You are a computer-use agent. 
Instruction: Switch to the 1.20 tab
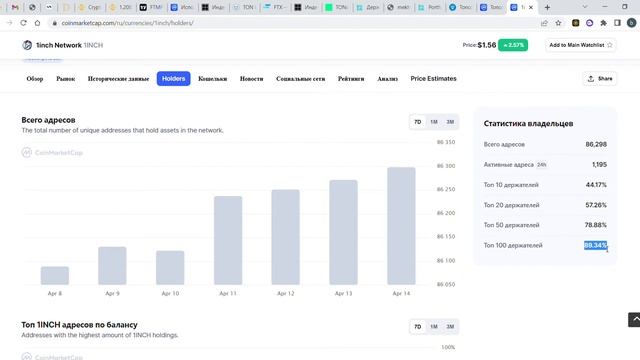tap(120, 7)
